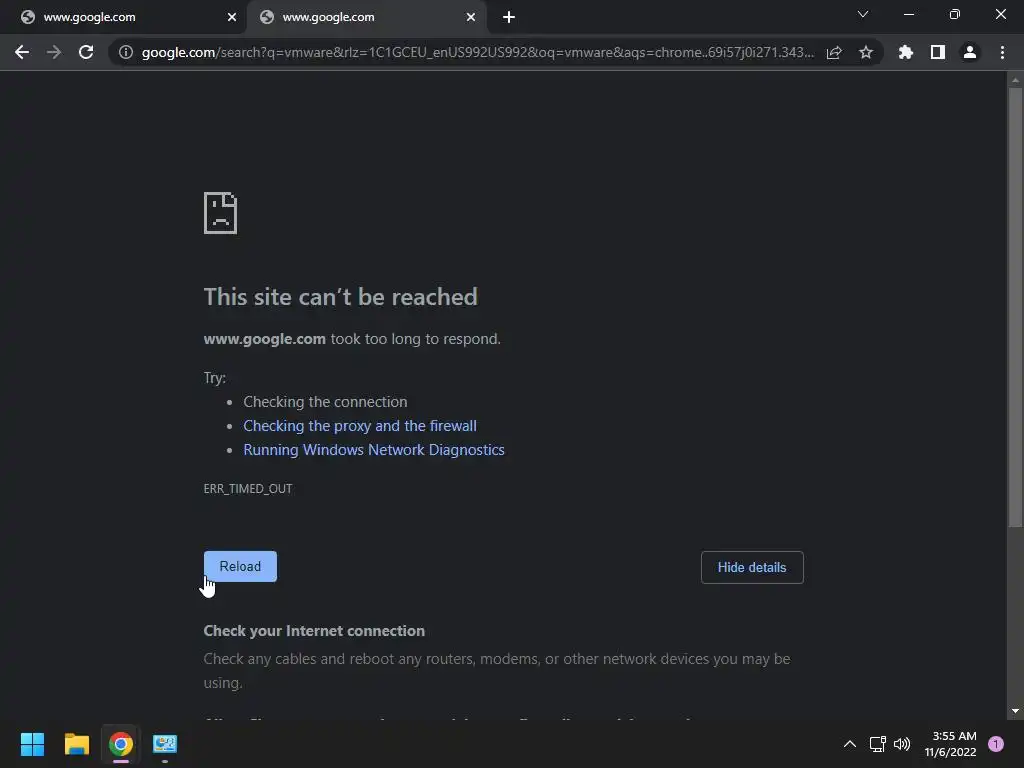Go back using the browser back arrow
1024x768 pixels.
pos(22,52)
